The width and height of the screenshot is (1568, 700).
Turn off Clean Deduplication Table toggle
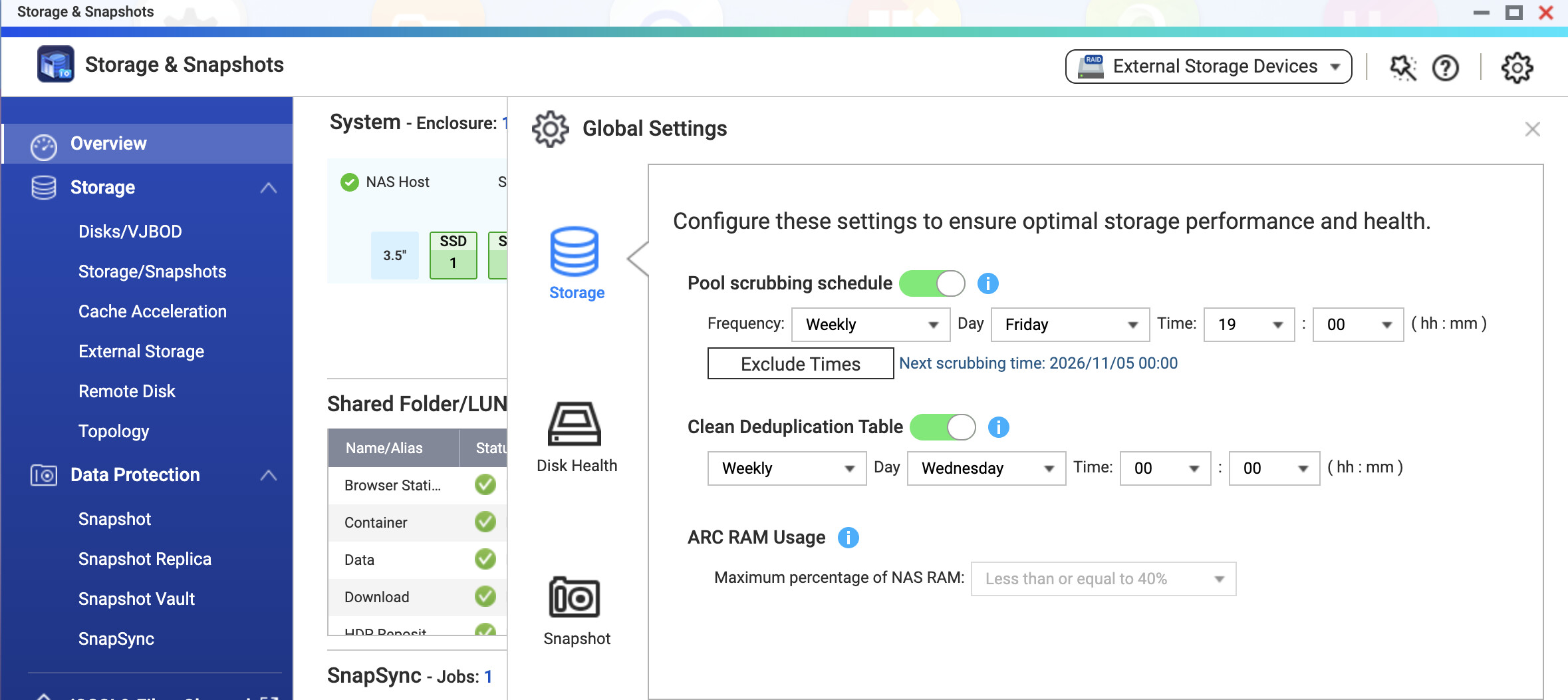942,427
